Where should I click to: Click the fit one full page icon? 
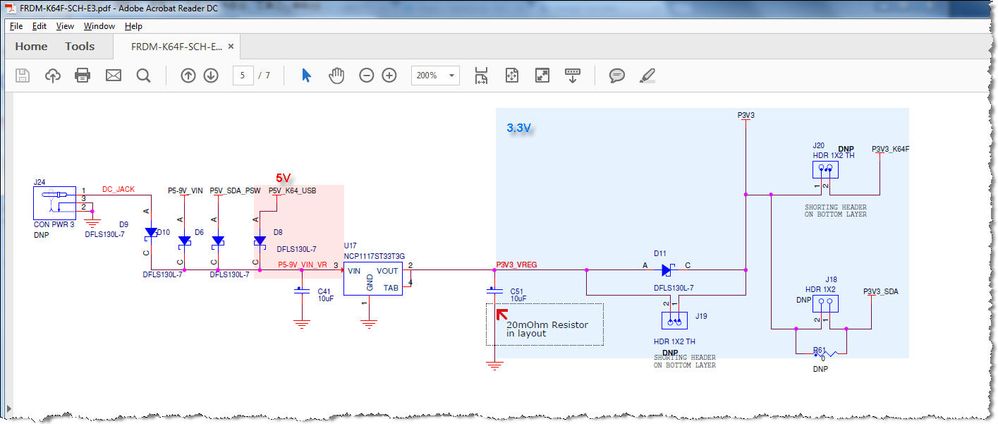click(x=512, y=76)
